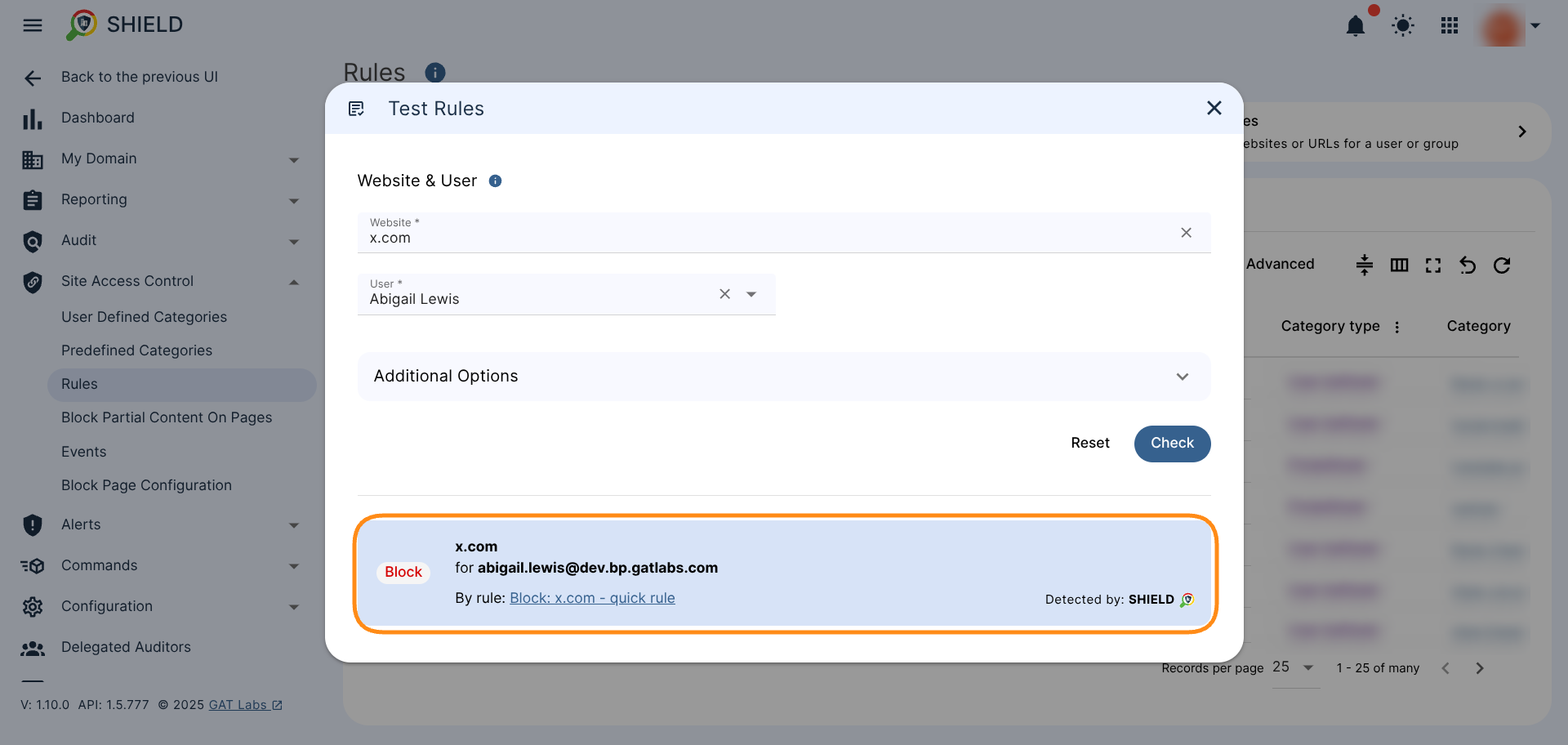Go to the next page of records

tap(1480, 668)
